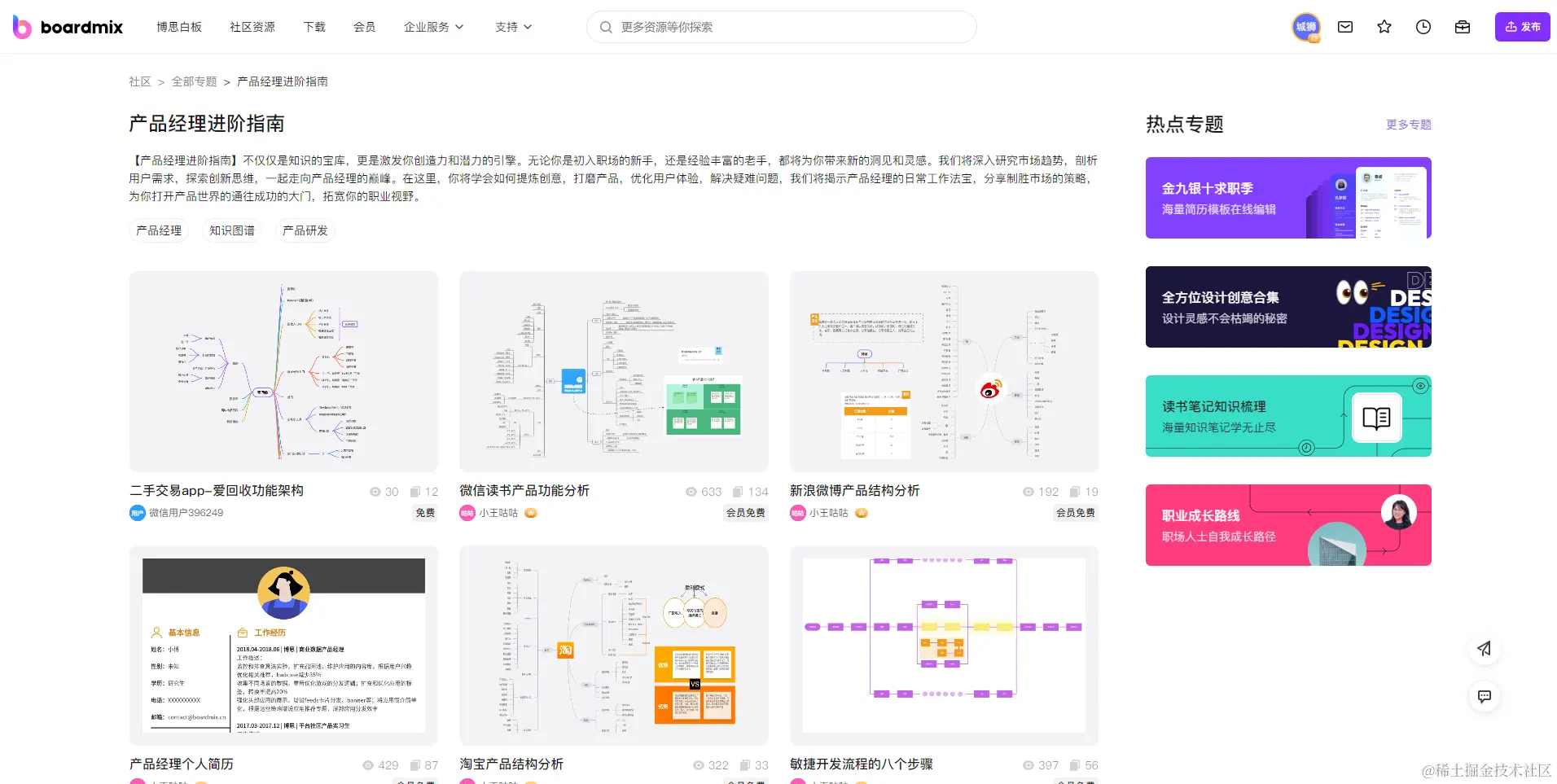Open the 微信读书产品功能分析 thumbnail

pos(613,371)
